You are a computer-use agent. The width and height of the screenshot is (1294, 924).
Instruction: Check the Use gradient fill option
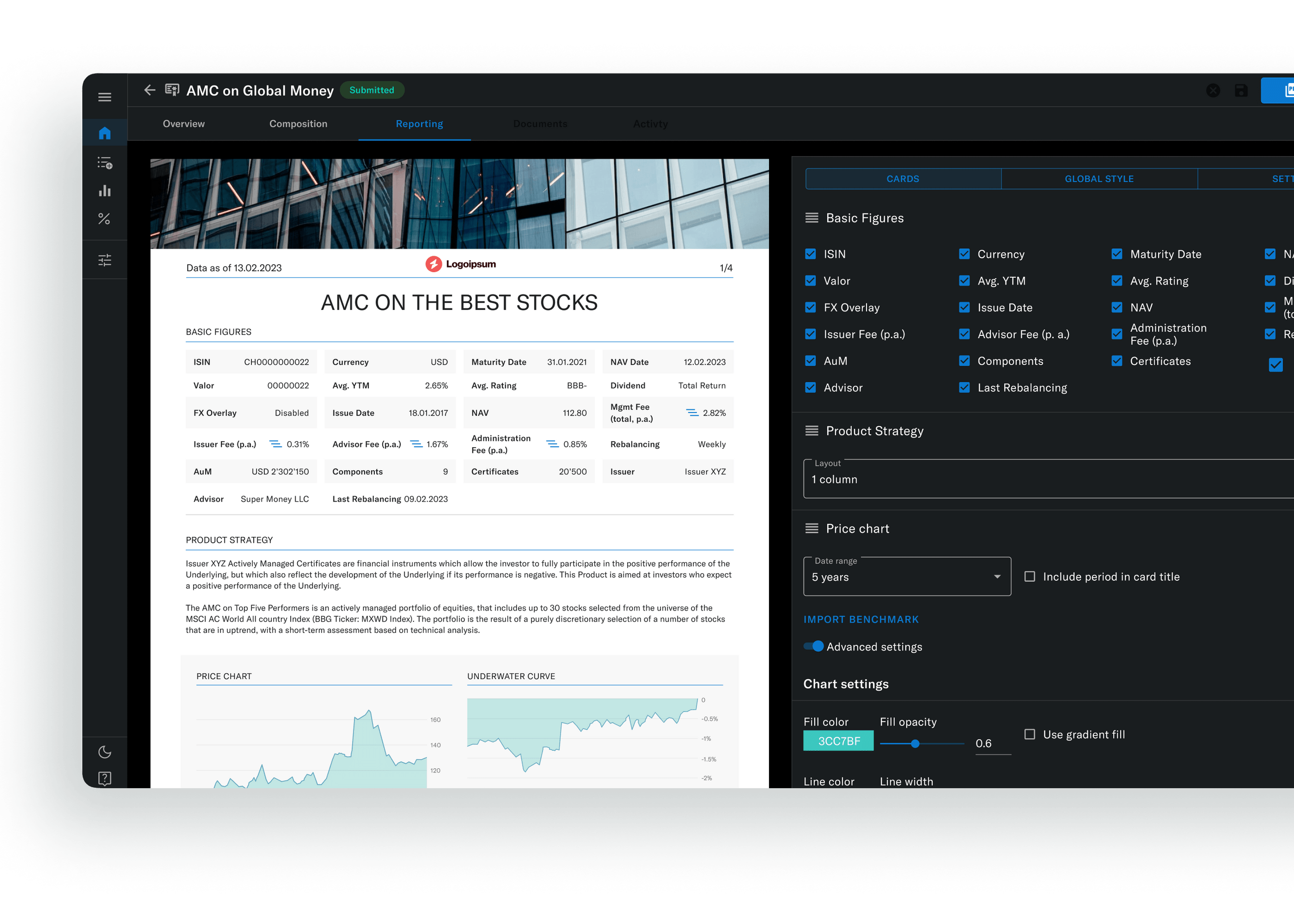1029,734
